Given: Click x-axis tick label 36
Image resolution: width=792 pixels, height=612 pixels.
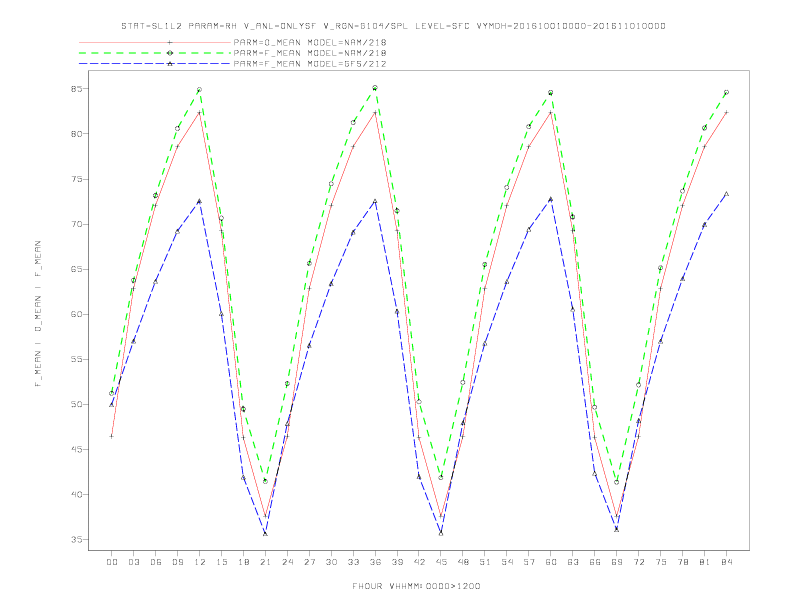Looking at the screenshot, I should 375,562.
